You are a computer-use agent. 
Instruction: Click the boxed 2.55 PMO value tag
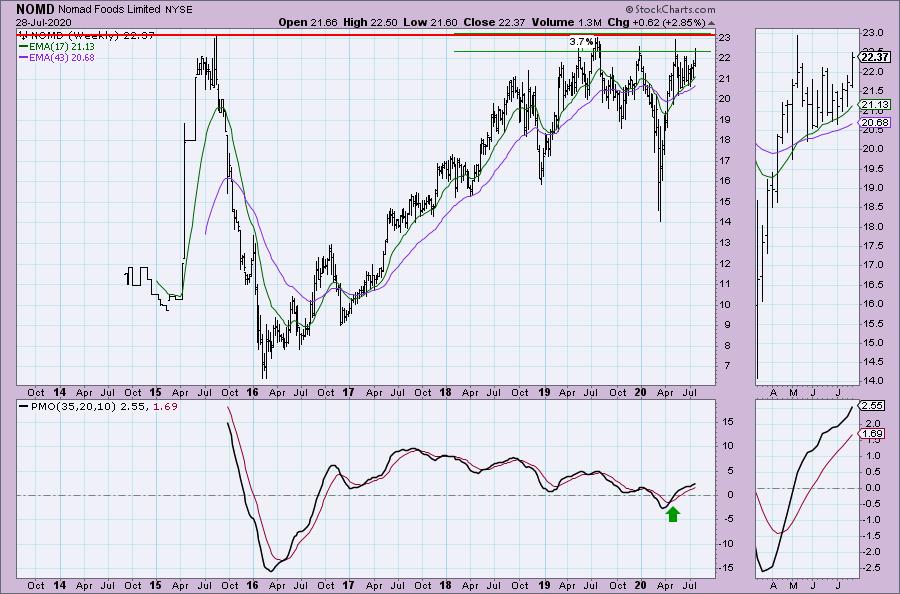point(871,405)
